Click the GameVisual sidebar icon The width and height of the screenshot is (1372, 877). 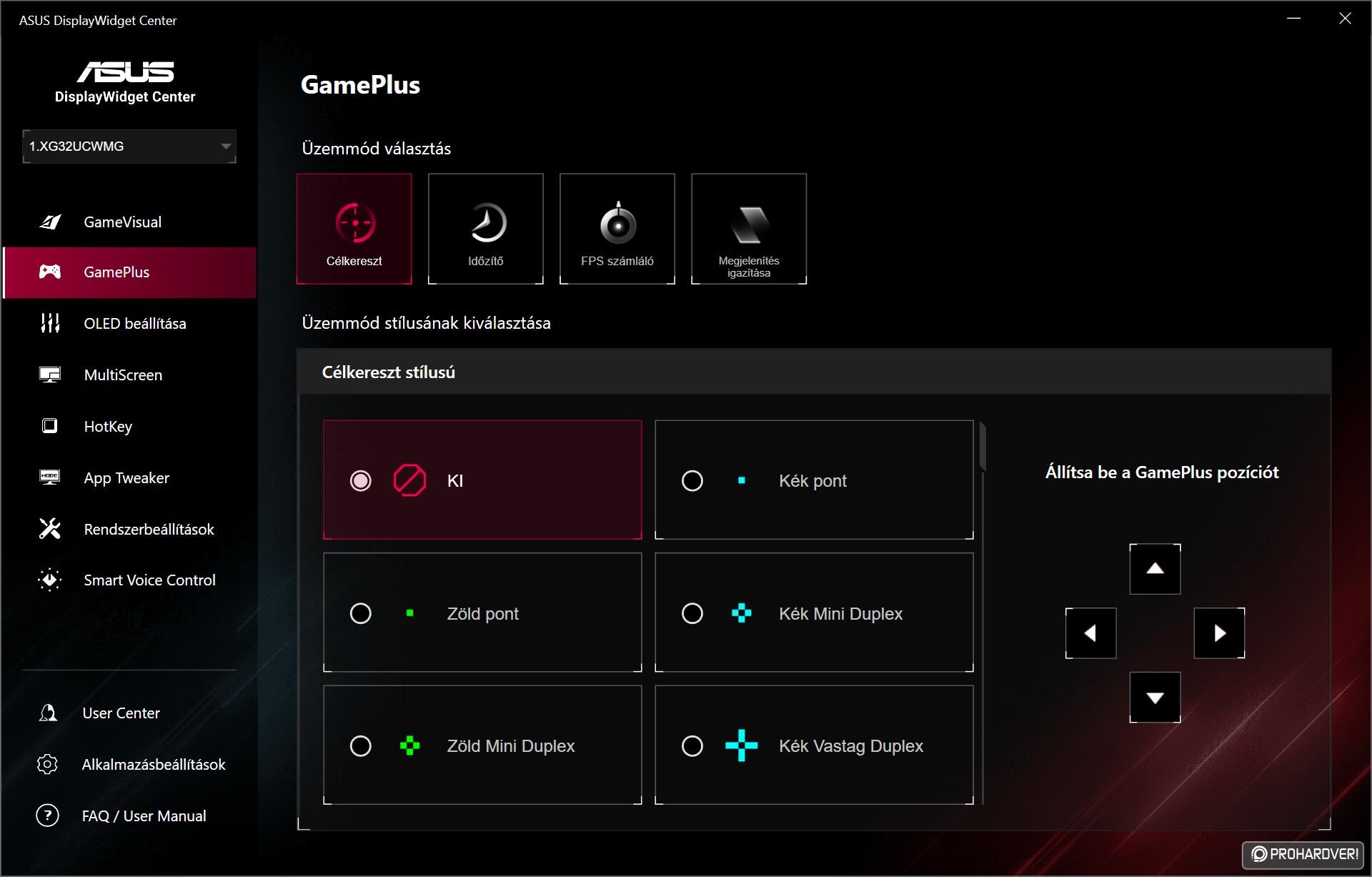point(50,222)
